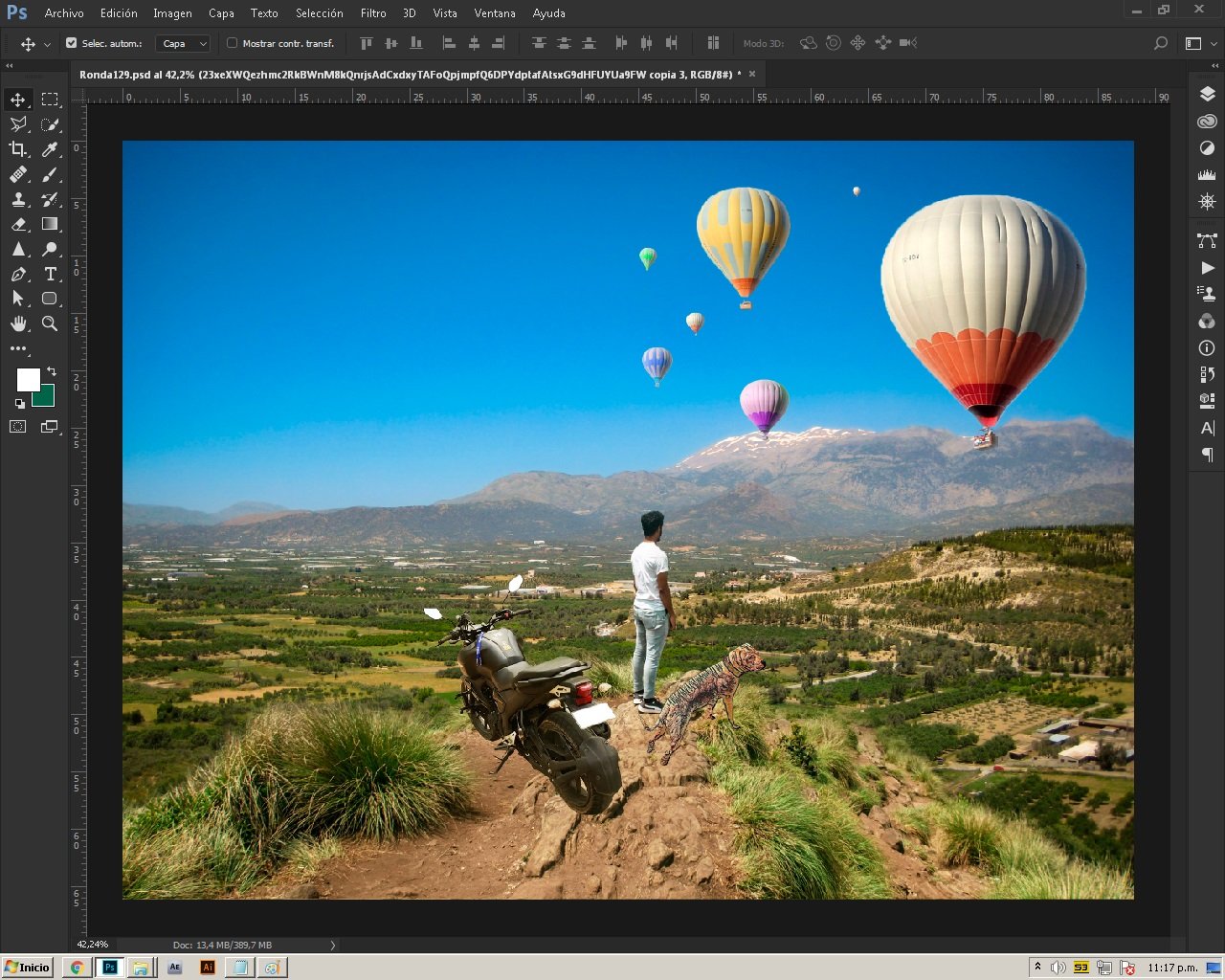Enable Mostrar contr. transf. checkbox
The image size is (1225, 980).
[x=232, y=43]
